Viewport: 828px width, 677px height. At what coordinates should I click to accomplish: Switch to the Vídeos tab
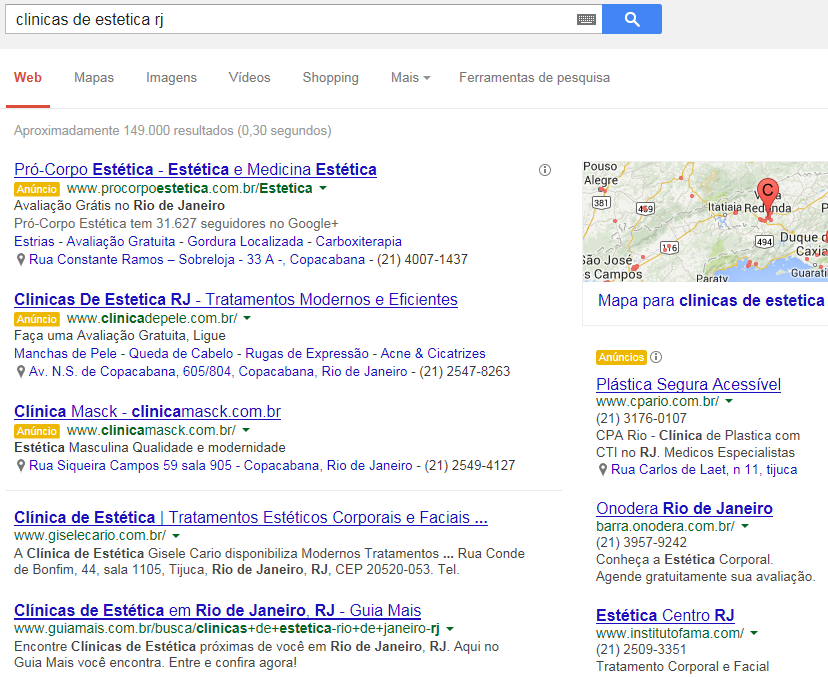(x=249, y=78)
